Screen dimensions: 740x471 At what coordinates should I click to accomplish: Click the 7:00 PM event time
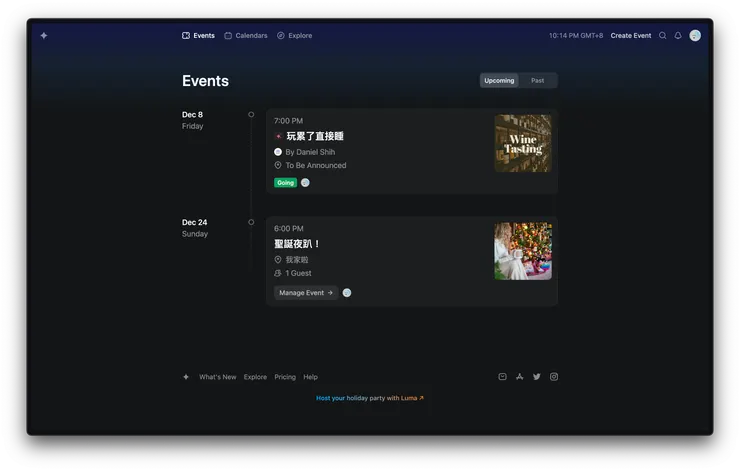click(288, 121)
